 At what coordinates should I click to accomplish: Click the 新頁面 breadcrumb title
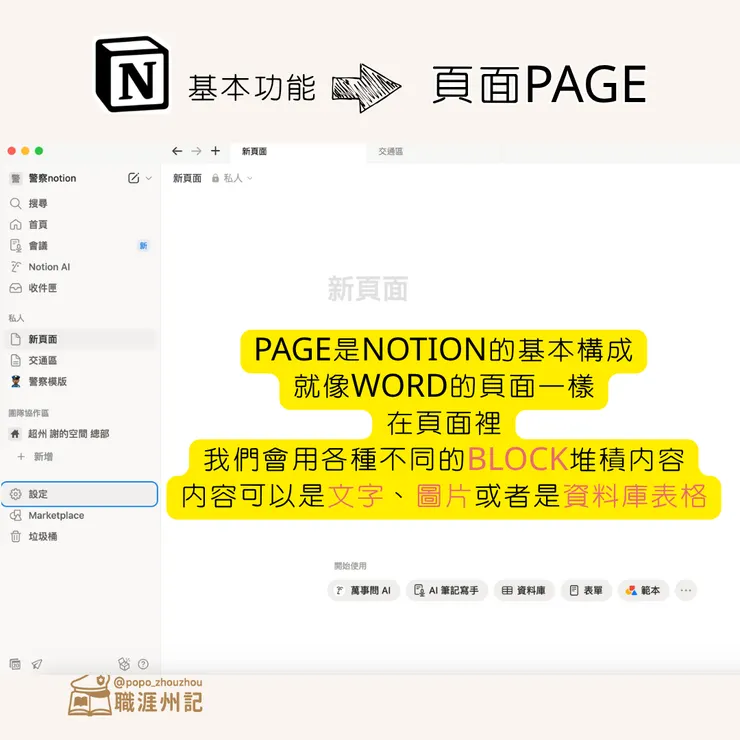tap(187, 178)
